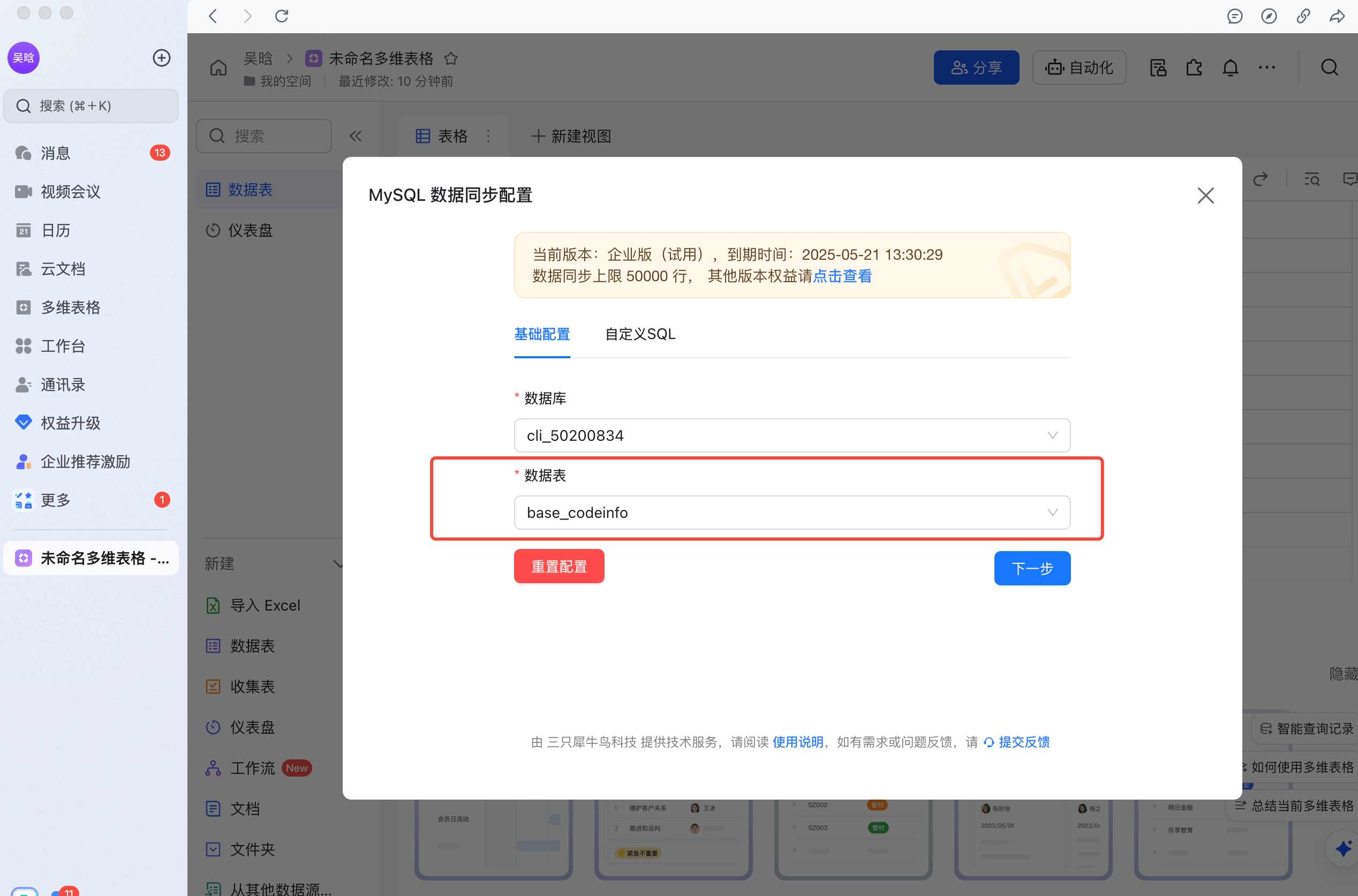Star the 未命名多维表格 document
1358x896 pixels.
click(451, 58)
